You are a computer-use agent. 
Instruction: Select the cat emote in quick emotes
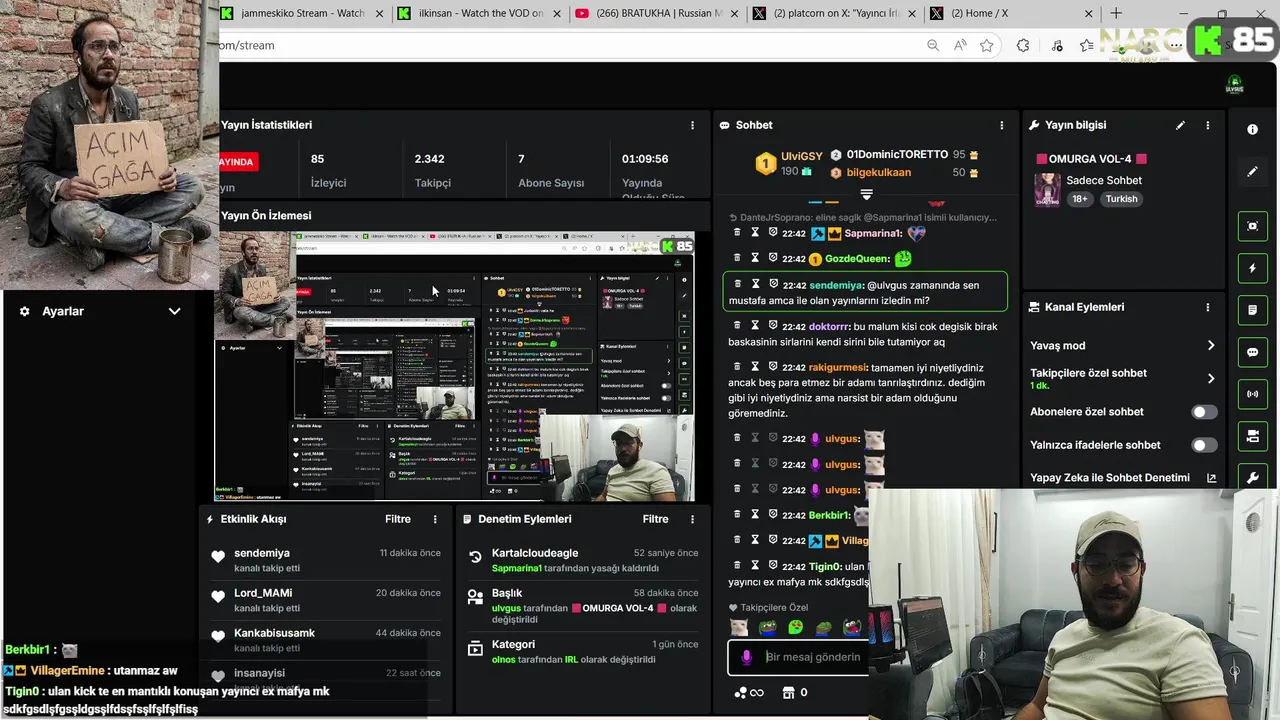click(738, 628)
